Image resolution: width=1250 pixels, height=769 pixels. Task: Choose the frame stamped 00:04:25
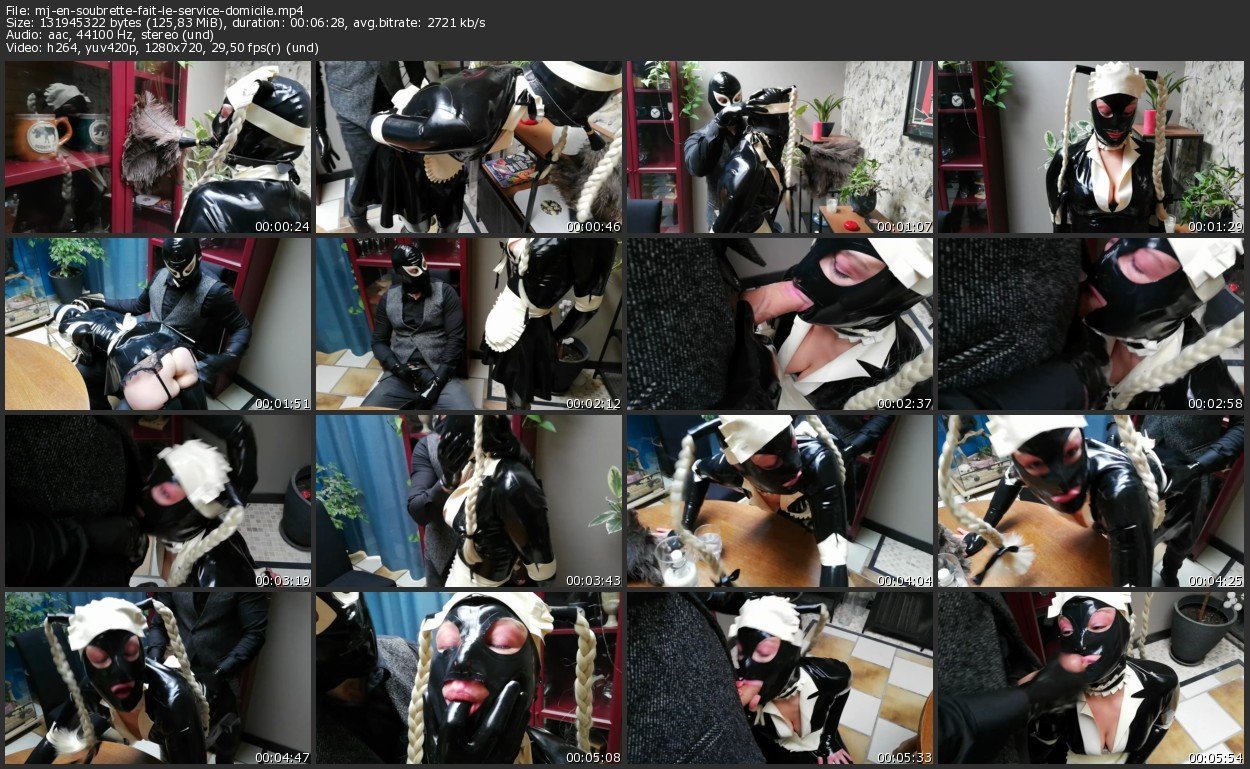coord(1091,501)
